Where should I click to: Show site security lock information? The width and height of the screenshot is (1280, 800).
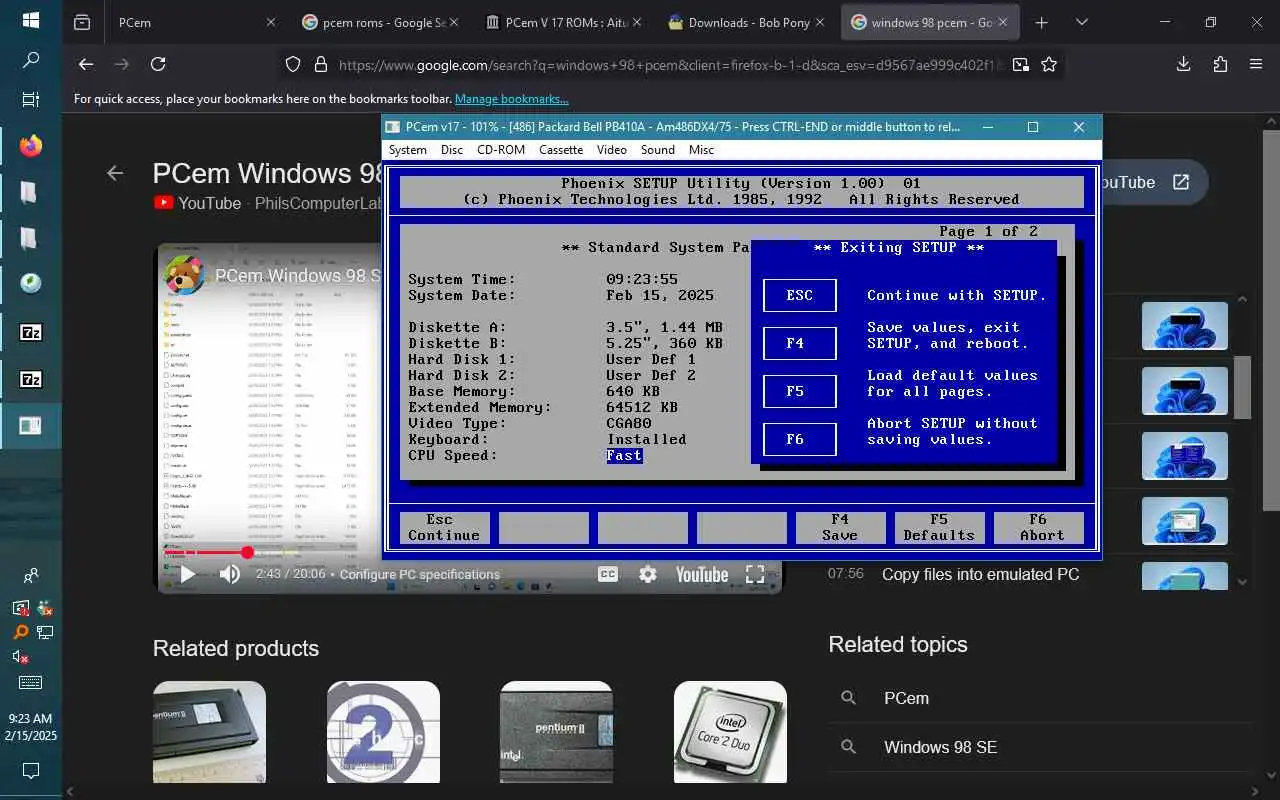[x=321, y=64]
